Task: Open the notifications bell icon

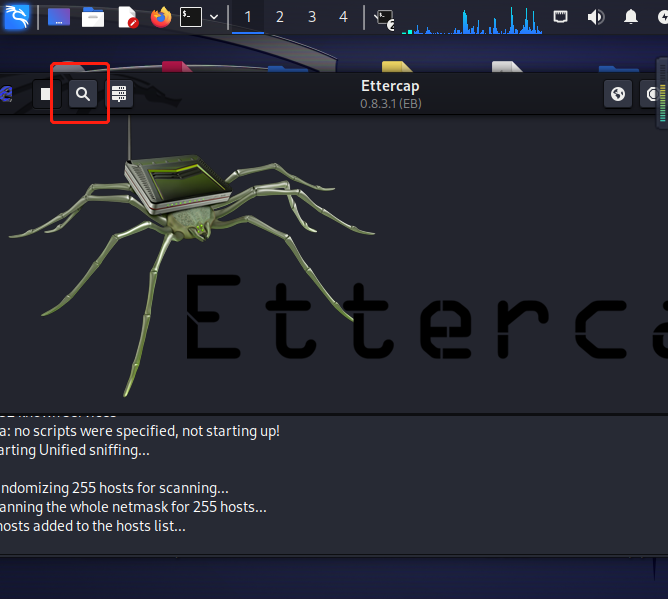Action: click(x=631, y=17)
